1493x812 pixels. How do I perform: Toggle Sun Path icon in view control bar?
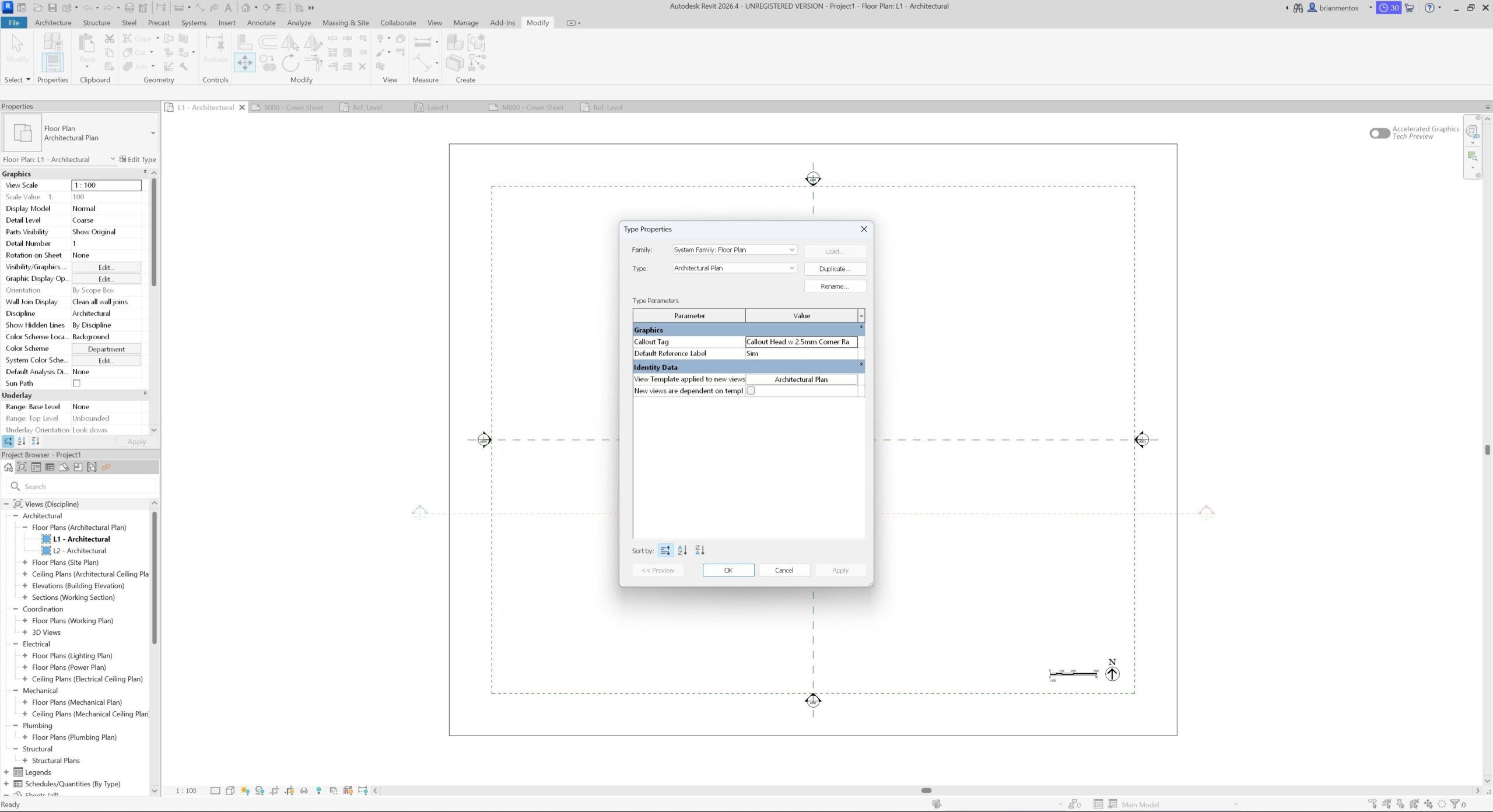(x=245, y=790)
